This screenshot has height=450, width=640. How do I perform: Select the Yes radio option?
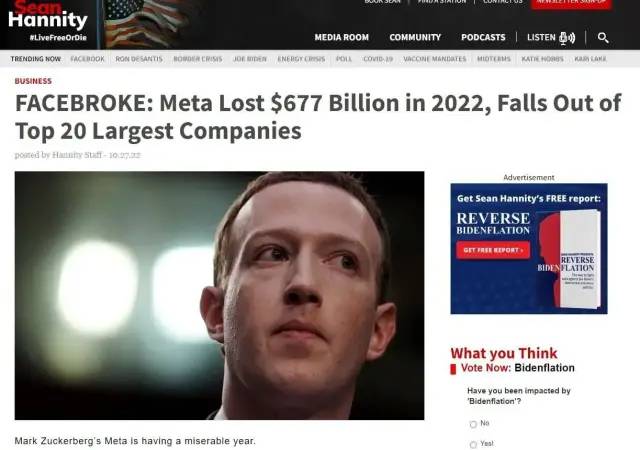coord(473,444)
